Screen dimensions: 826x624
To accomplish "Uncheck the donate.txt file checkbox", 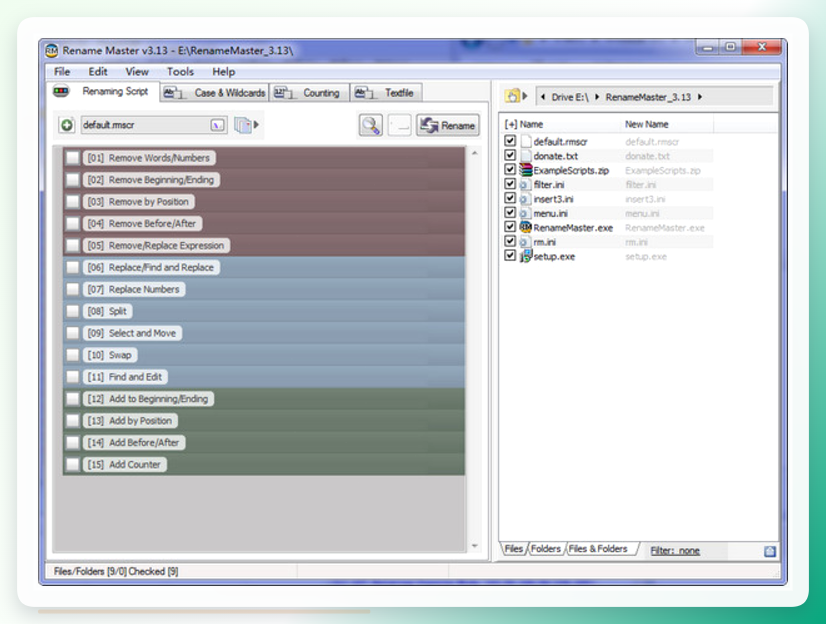I will pos(510,155).
